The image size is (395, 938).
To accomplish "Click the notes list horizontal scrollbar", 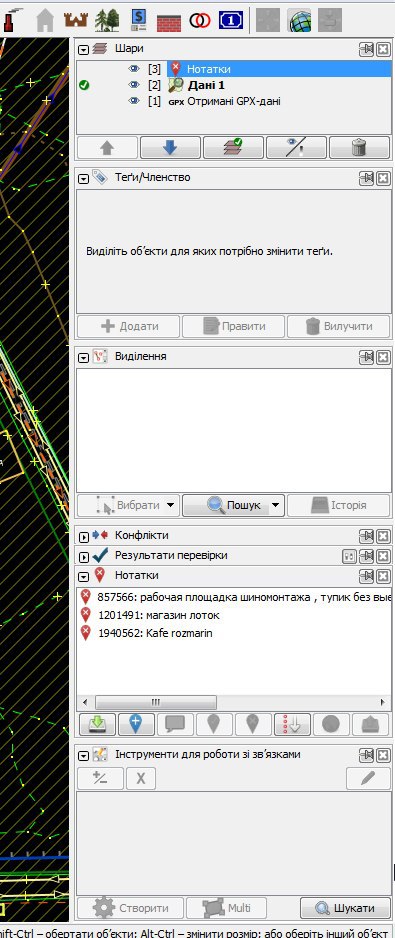I will pos(233,702).
